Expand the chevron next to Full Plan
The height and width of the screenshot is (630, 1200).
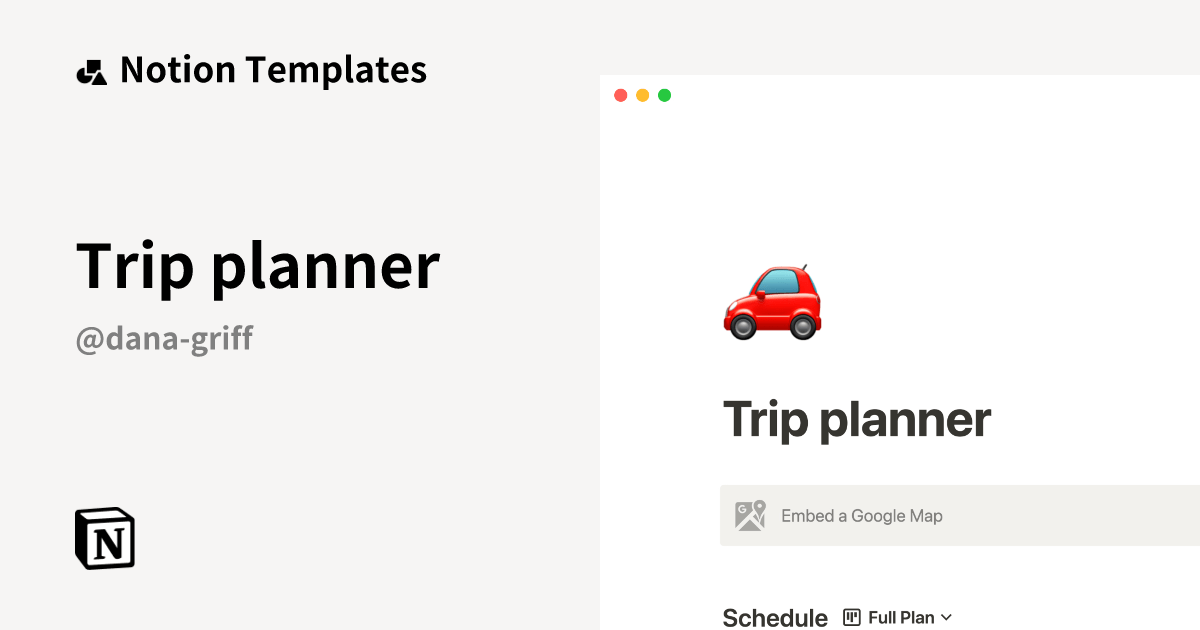pos(946,617)
